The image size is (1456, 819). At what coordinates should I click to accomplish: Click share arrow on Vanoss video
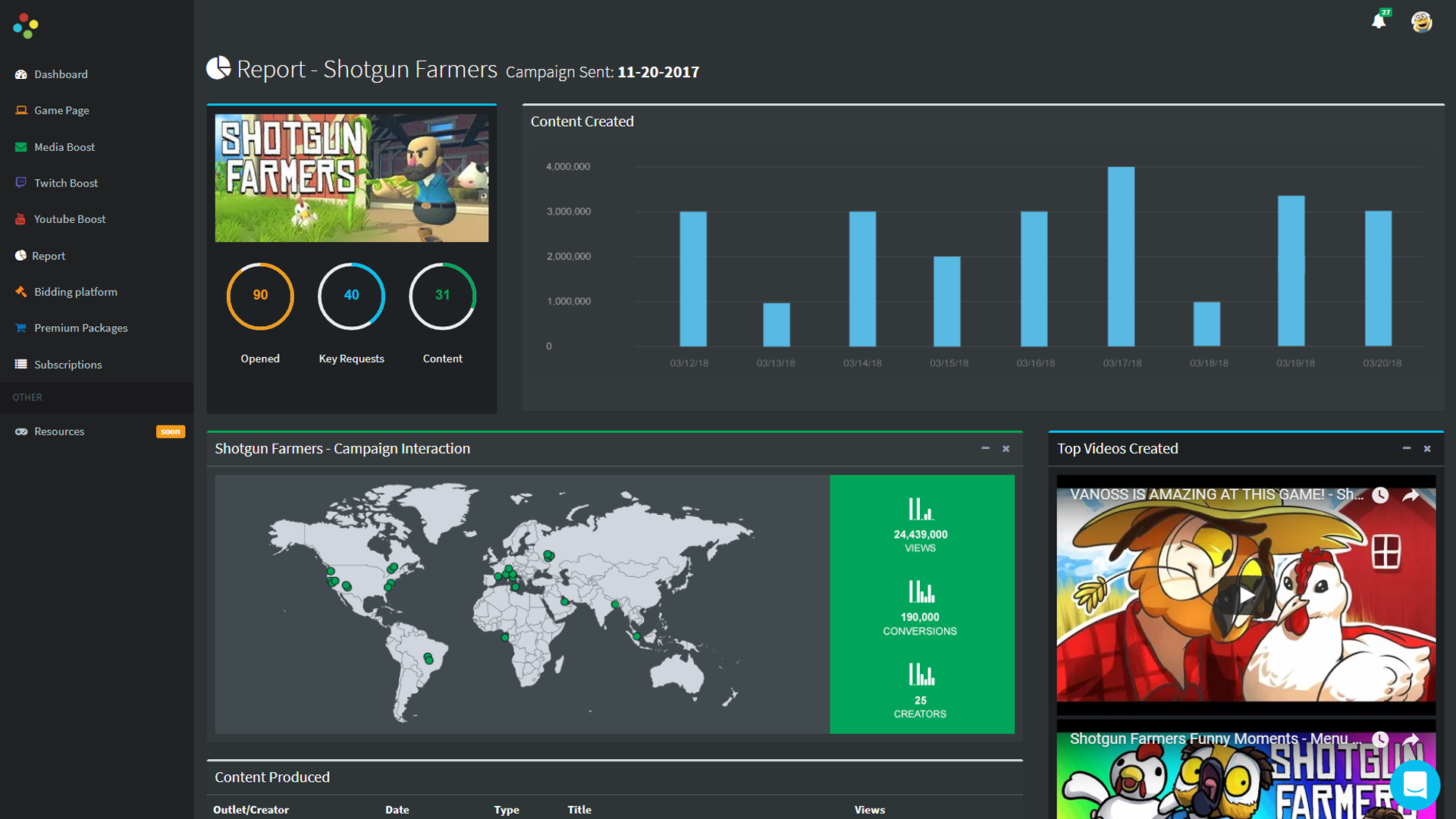1410,495
